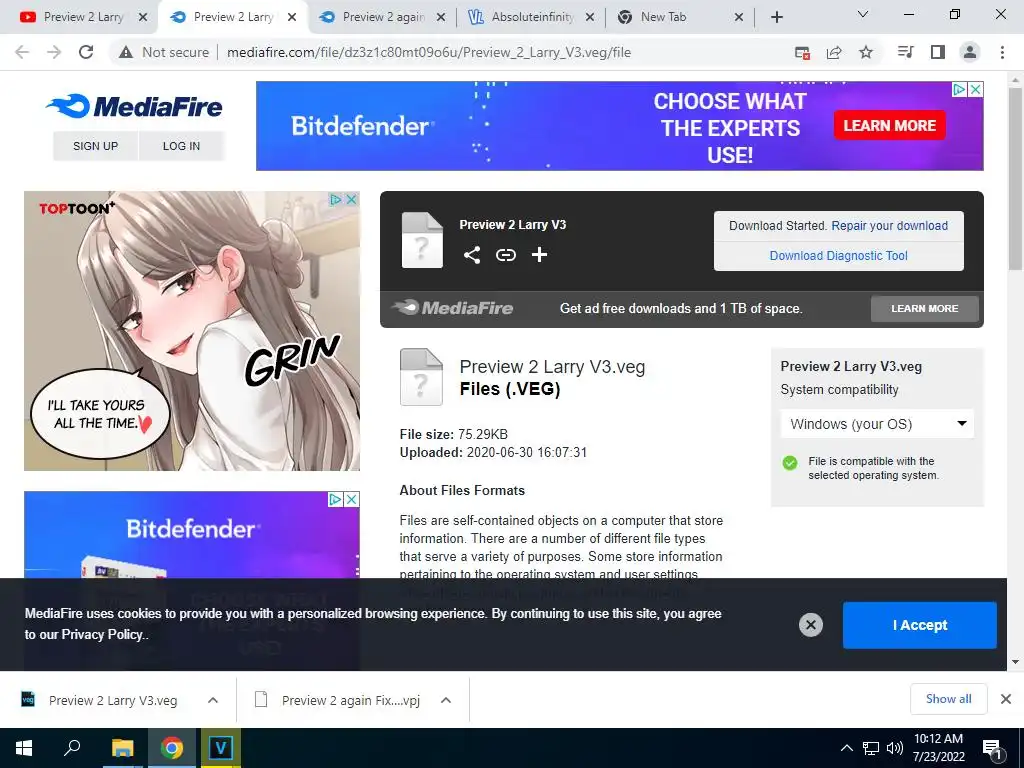Click the share page icon in address bar
The height and width of the screenshot is (768, 1024).
click(834, 52)
